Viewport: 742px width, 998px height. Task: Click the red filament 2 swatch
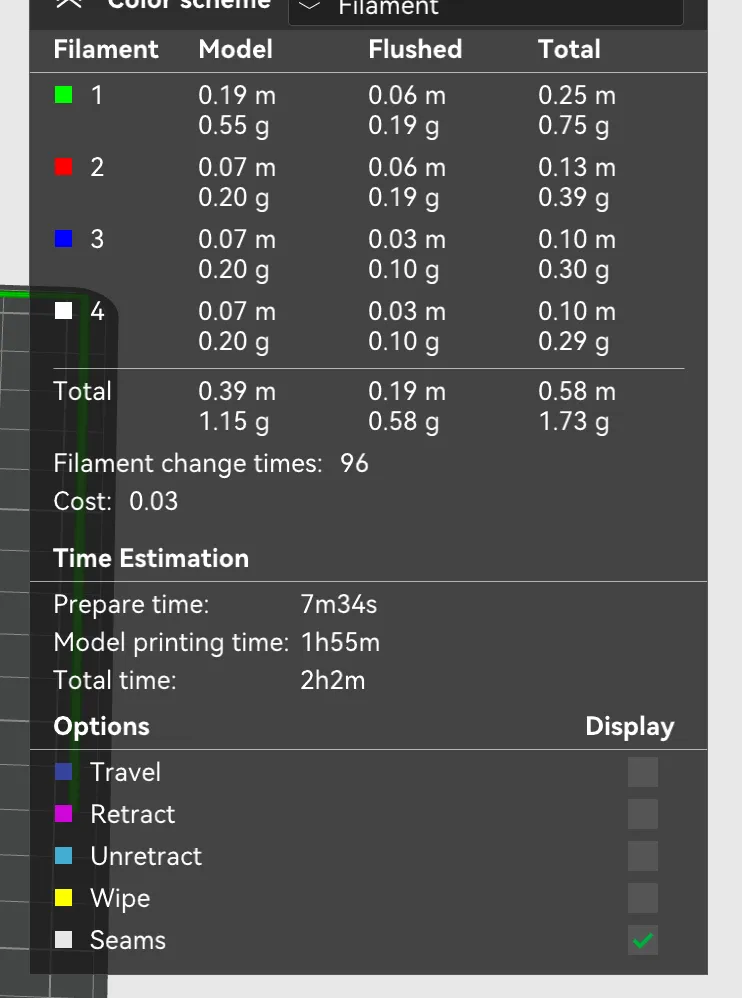pyautogui.click(x=61, y=167)
